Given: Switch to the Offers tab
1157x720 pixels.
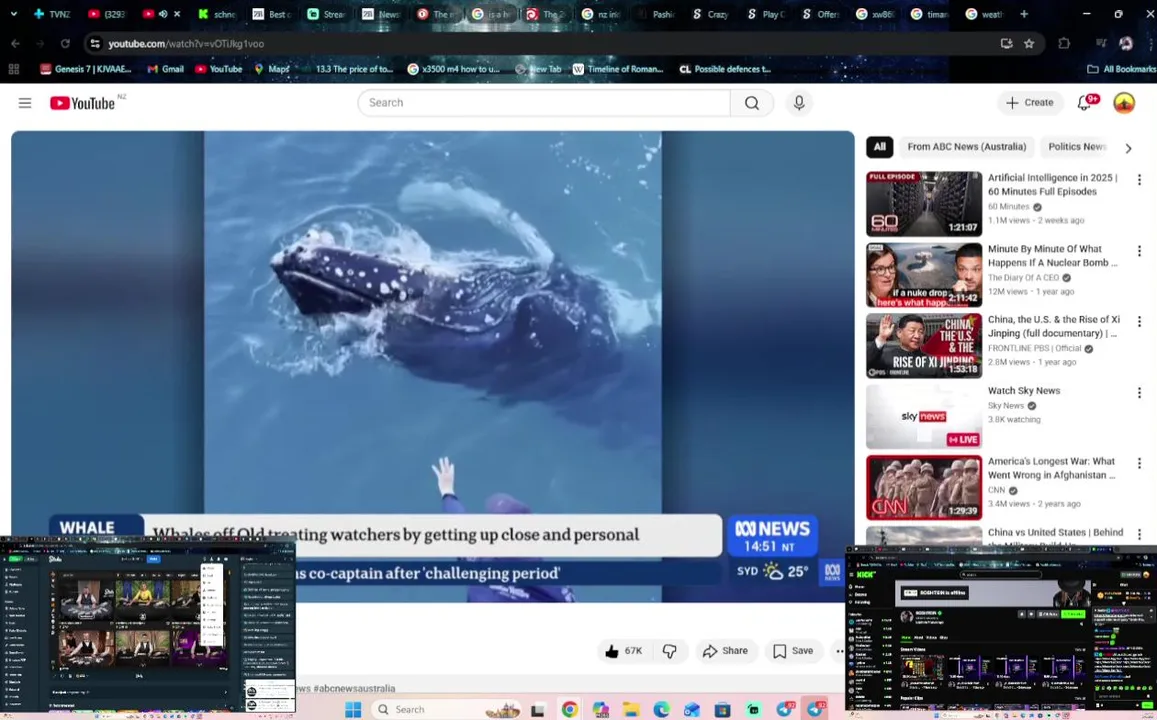Looking at the screenshot, I should 821,14.
